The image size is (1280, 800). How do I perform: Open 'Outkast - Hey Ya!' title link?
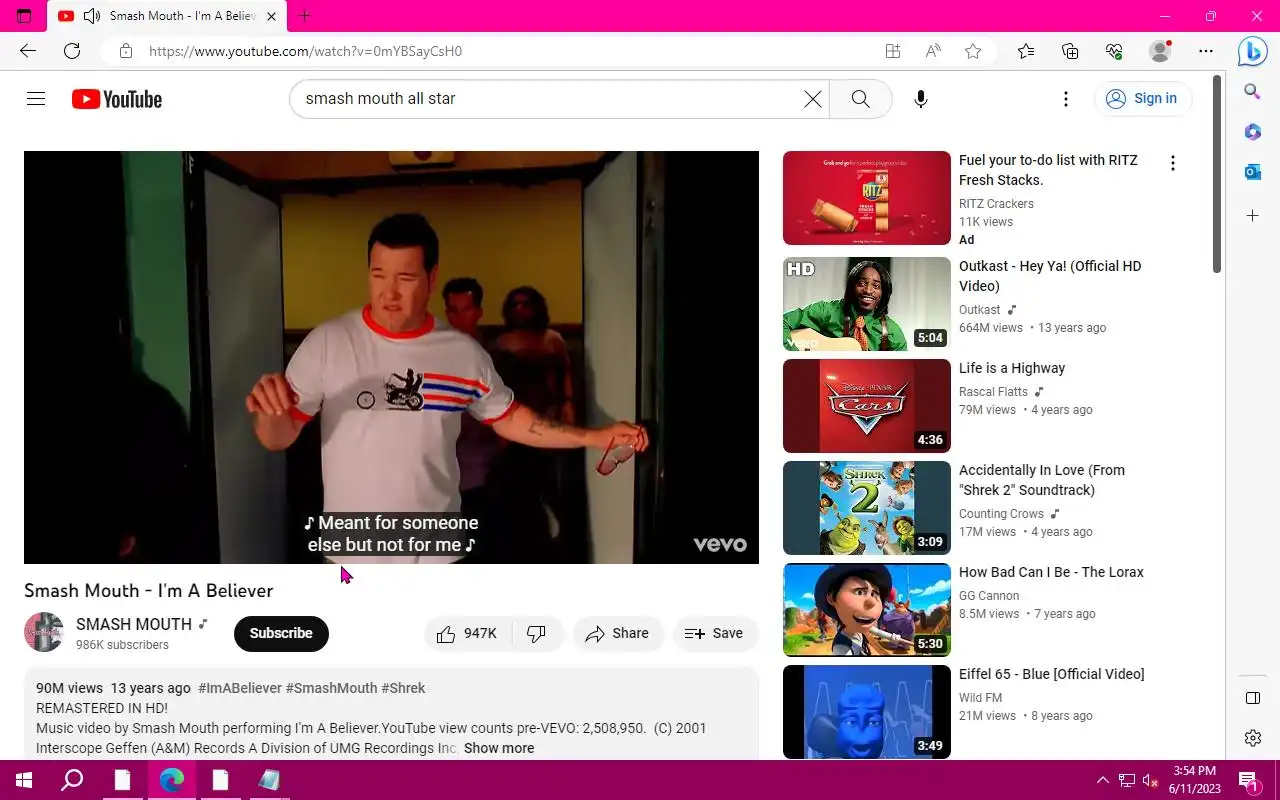[x=1050, y=276]
